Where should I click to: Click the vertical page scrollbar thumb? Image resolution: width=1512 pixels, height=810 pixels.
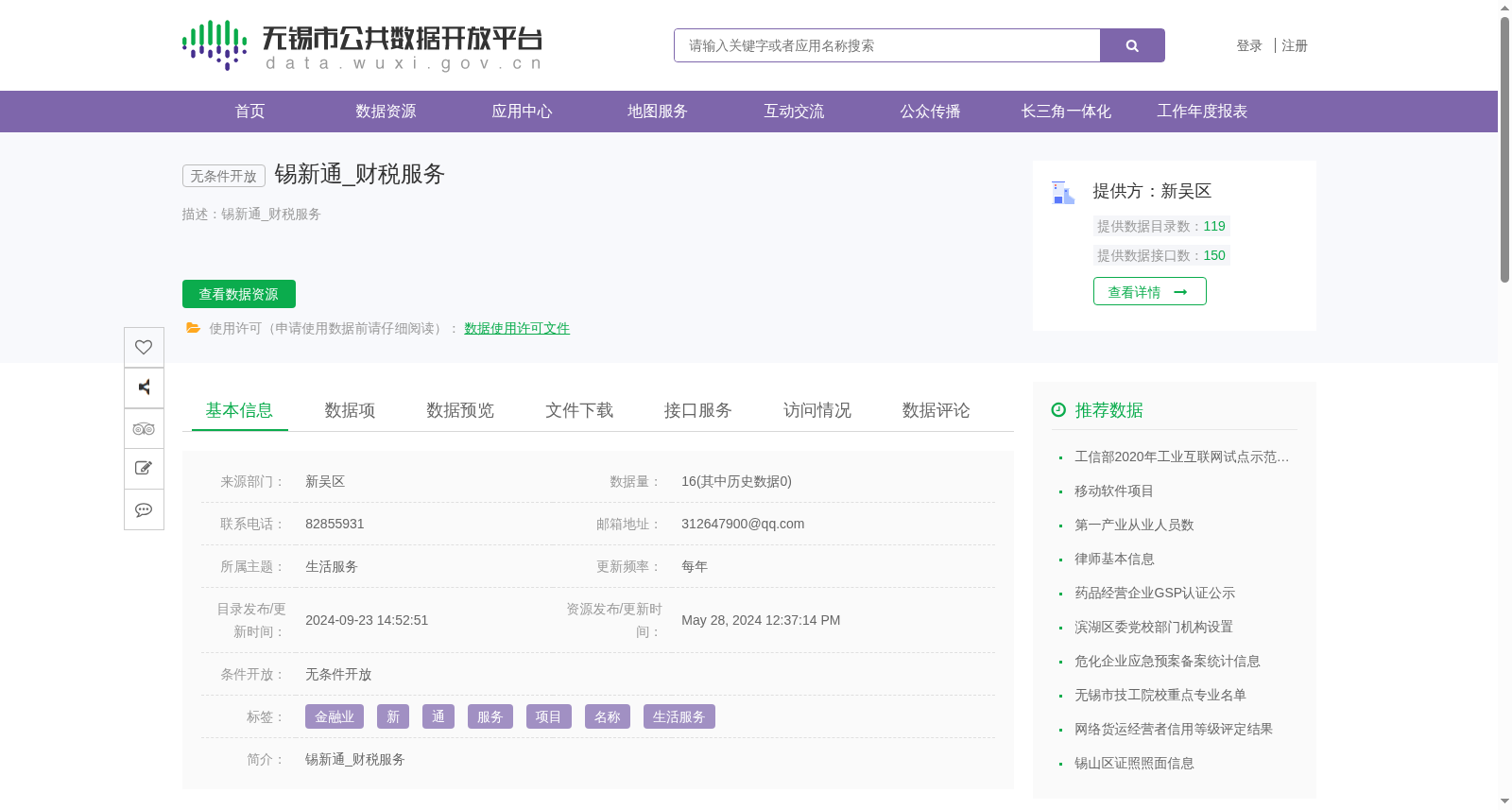(1504, 149)
